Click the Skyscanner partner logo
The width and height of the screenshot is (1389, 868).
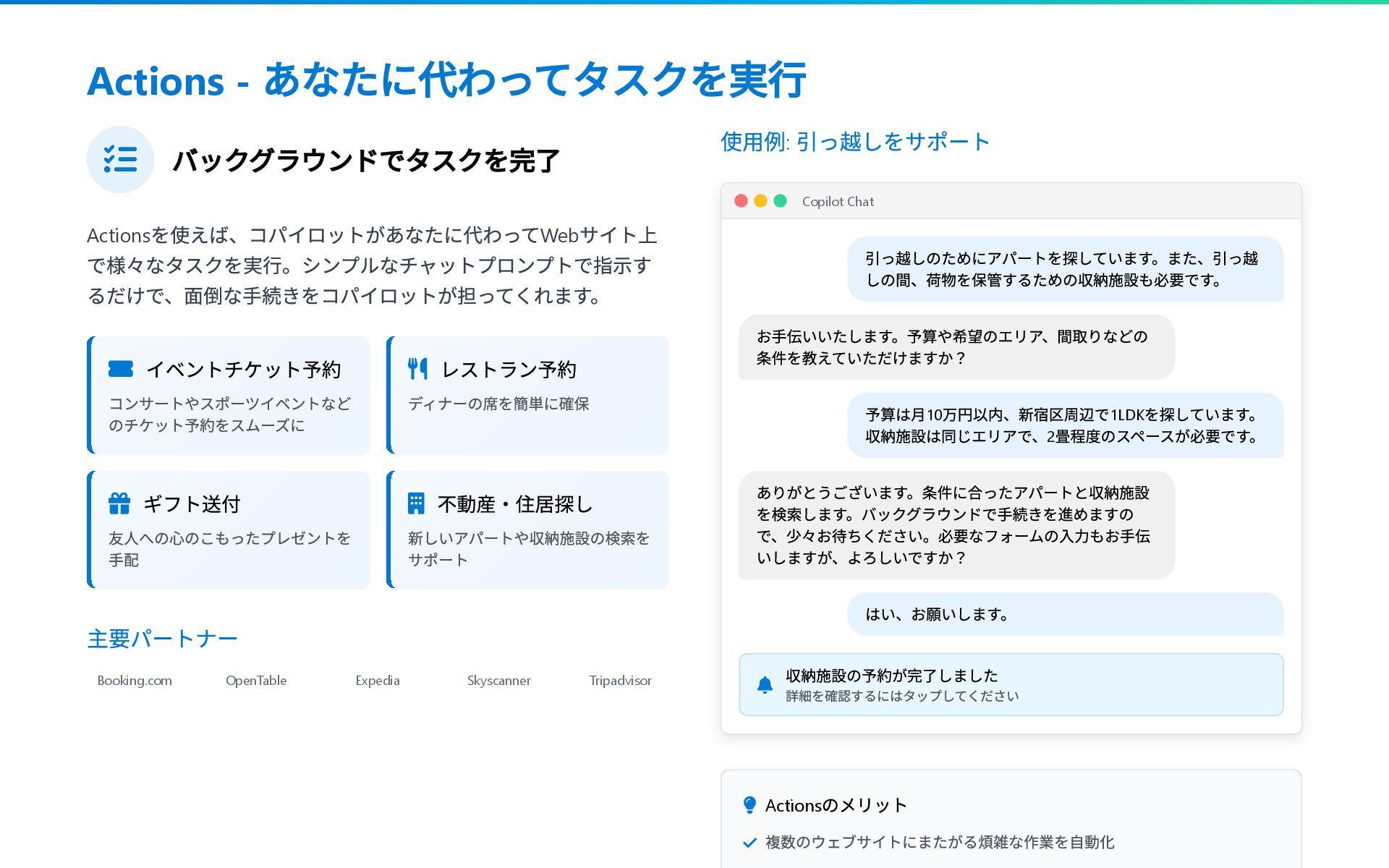click(x=499, y=681)
